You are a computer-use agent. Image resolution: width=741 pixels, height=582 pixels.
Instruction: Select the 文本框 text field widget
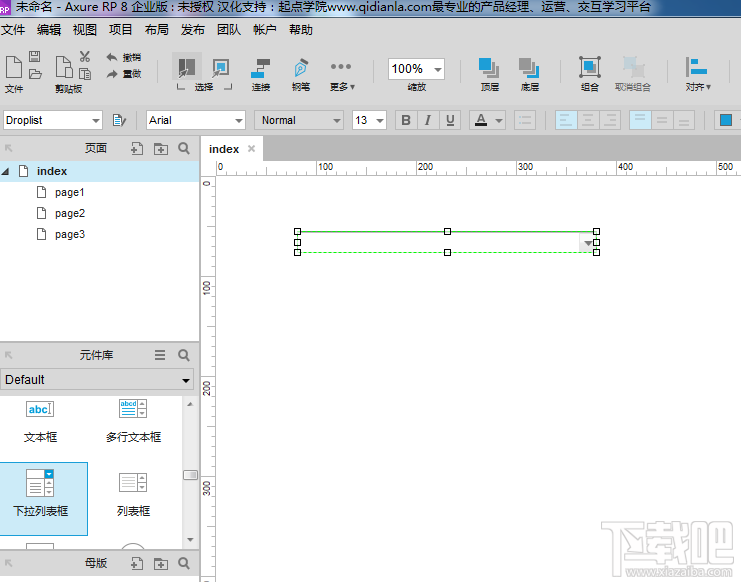[40, 420]
